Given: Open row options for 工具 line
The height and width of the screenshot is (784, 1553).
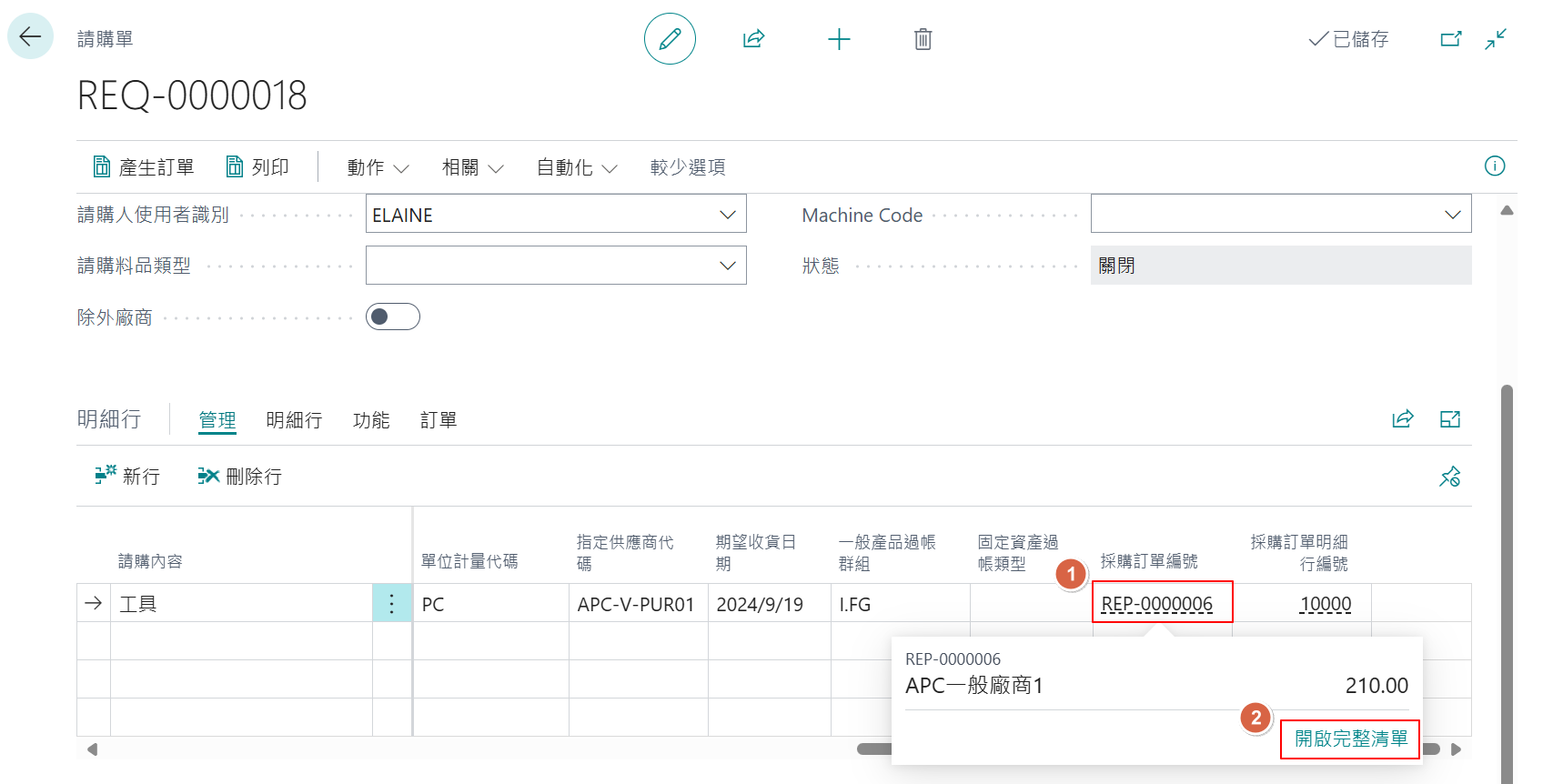Looking at the screenshot, I should (392, 603).
